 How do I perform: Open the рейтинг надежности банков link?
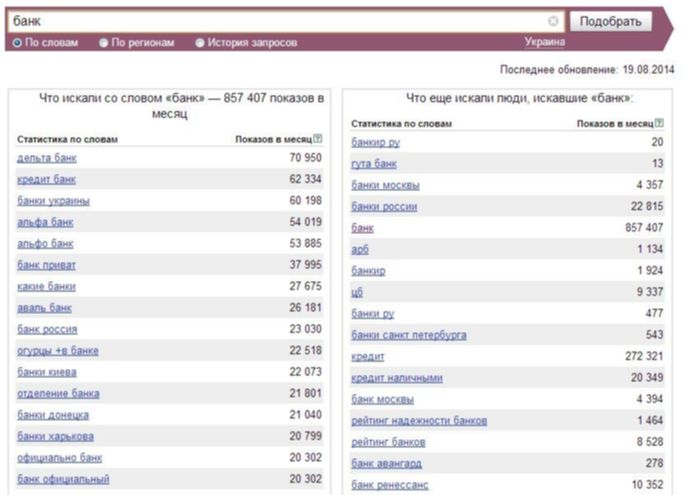click(419, 420)
